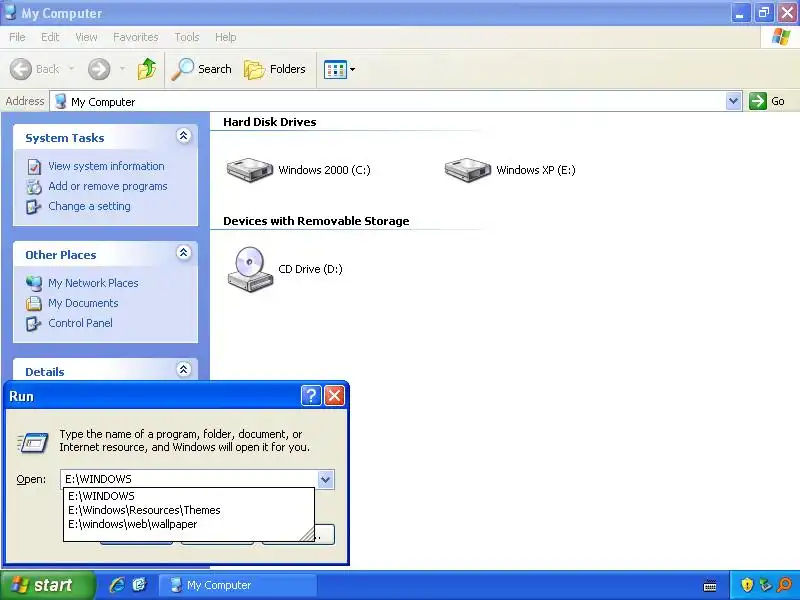Click the Address bar My Computer field
Image resolution: width=800 pixels, height=600 pixels.
click(x=388, y=101)
